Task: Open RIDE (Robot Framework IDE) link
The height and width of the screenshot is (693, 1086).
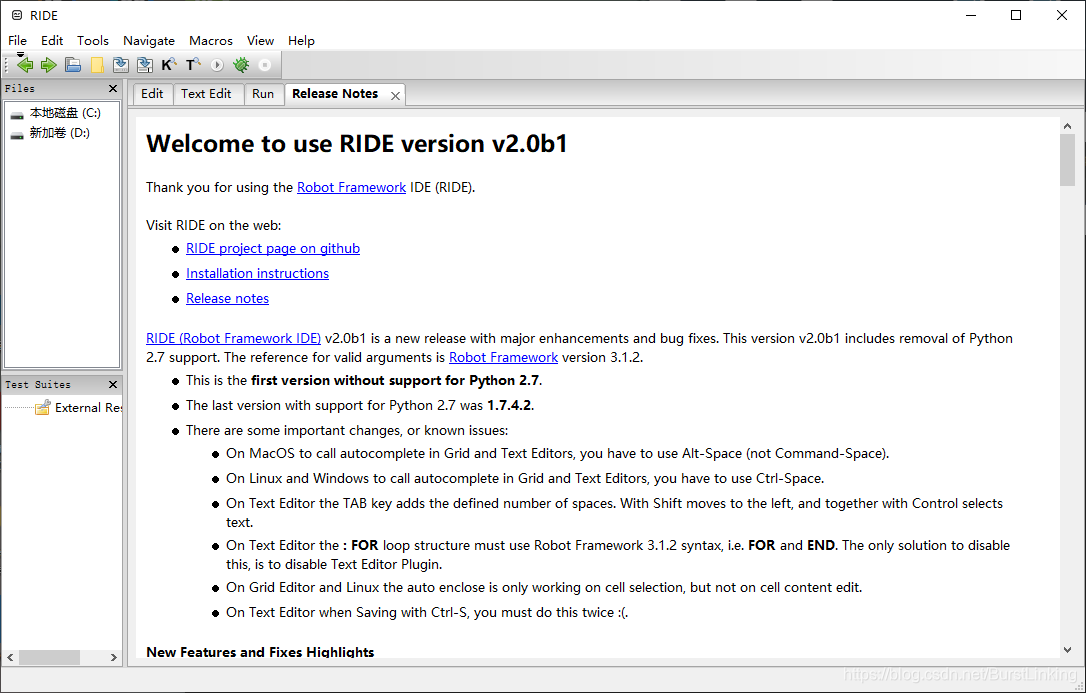Action: click(x=233, y=339)
